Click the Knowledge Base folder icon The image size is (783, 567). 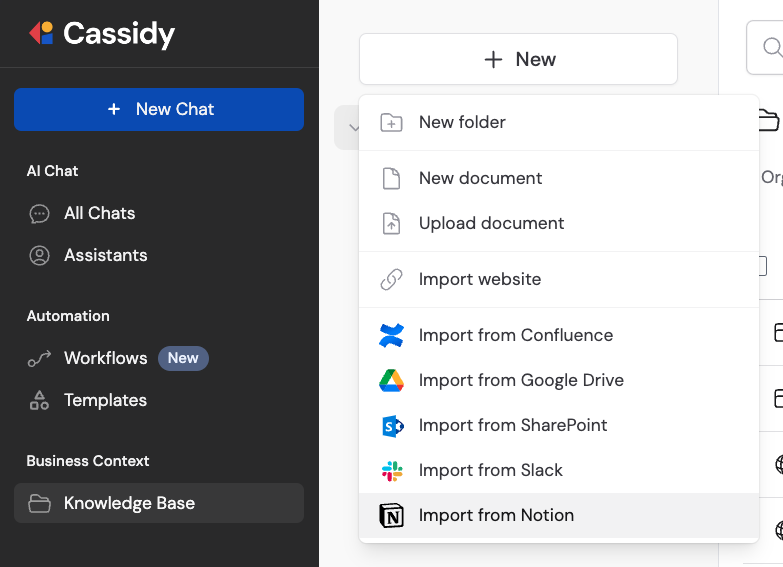coord(39,504)
